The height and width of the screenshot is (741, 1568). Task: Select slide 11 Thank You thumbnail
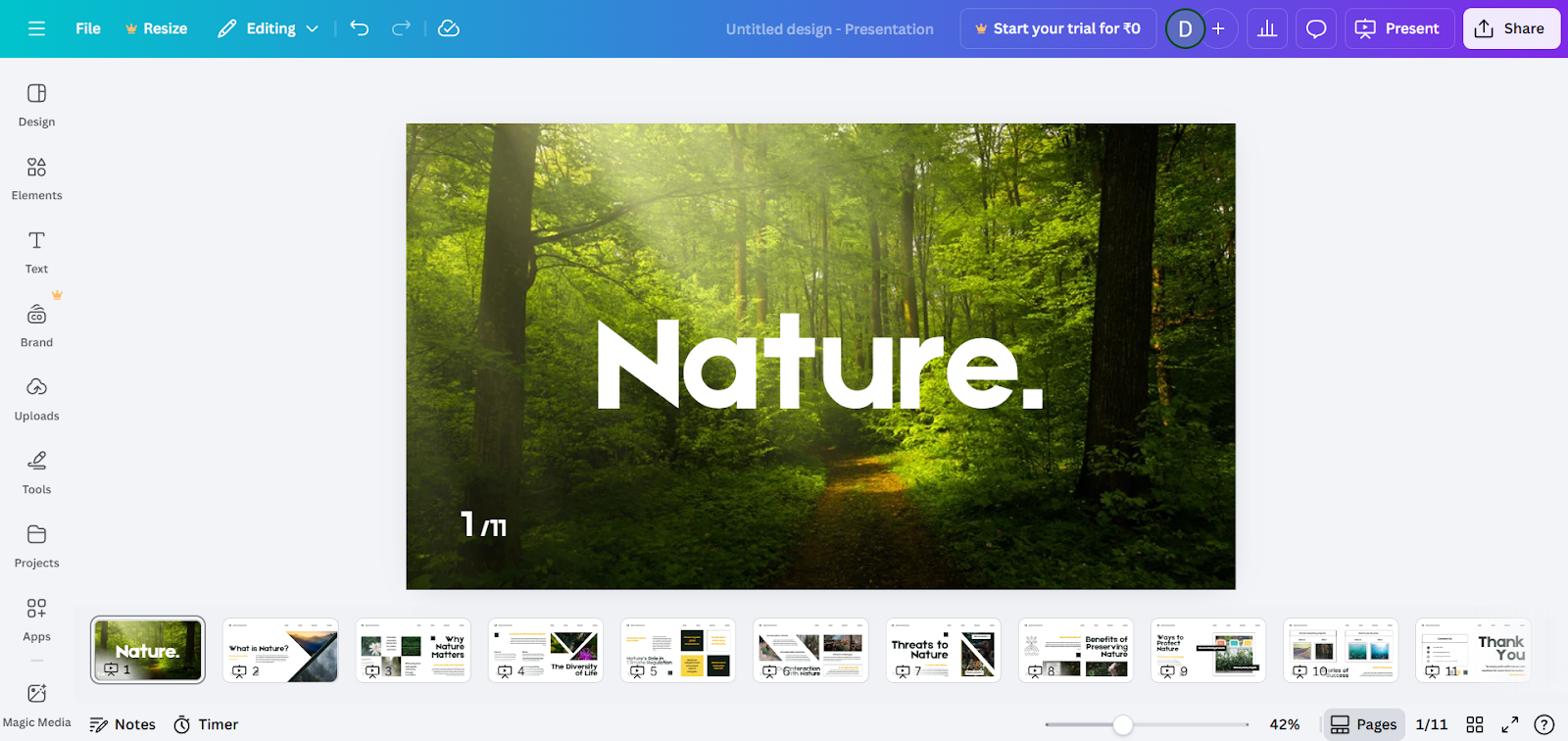tap(1473, 650)
